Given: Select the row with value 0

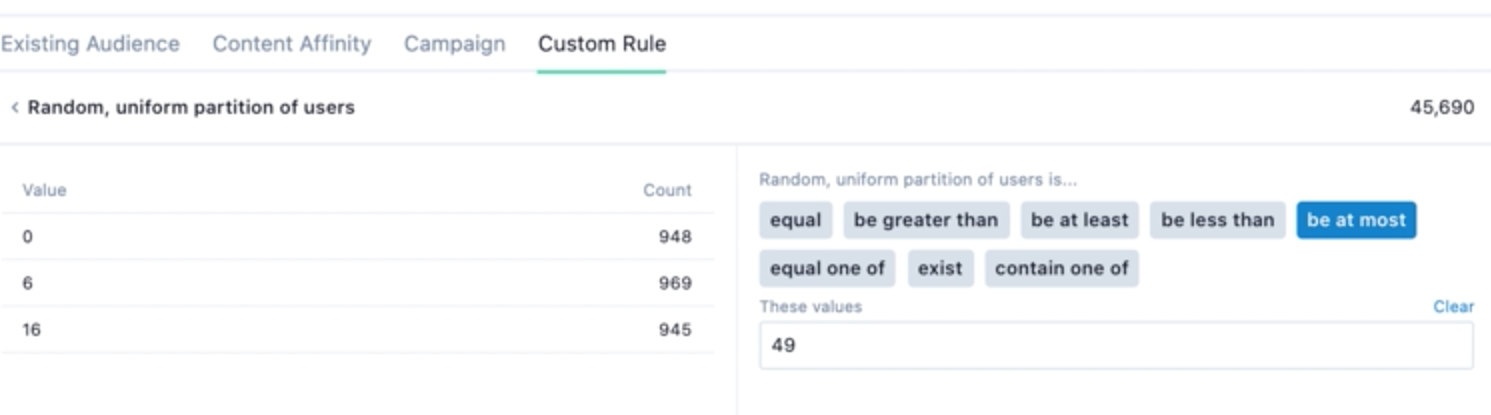Looking at the screenshot, I should pyautogui.click(x=357, y=237).
